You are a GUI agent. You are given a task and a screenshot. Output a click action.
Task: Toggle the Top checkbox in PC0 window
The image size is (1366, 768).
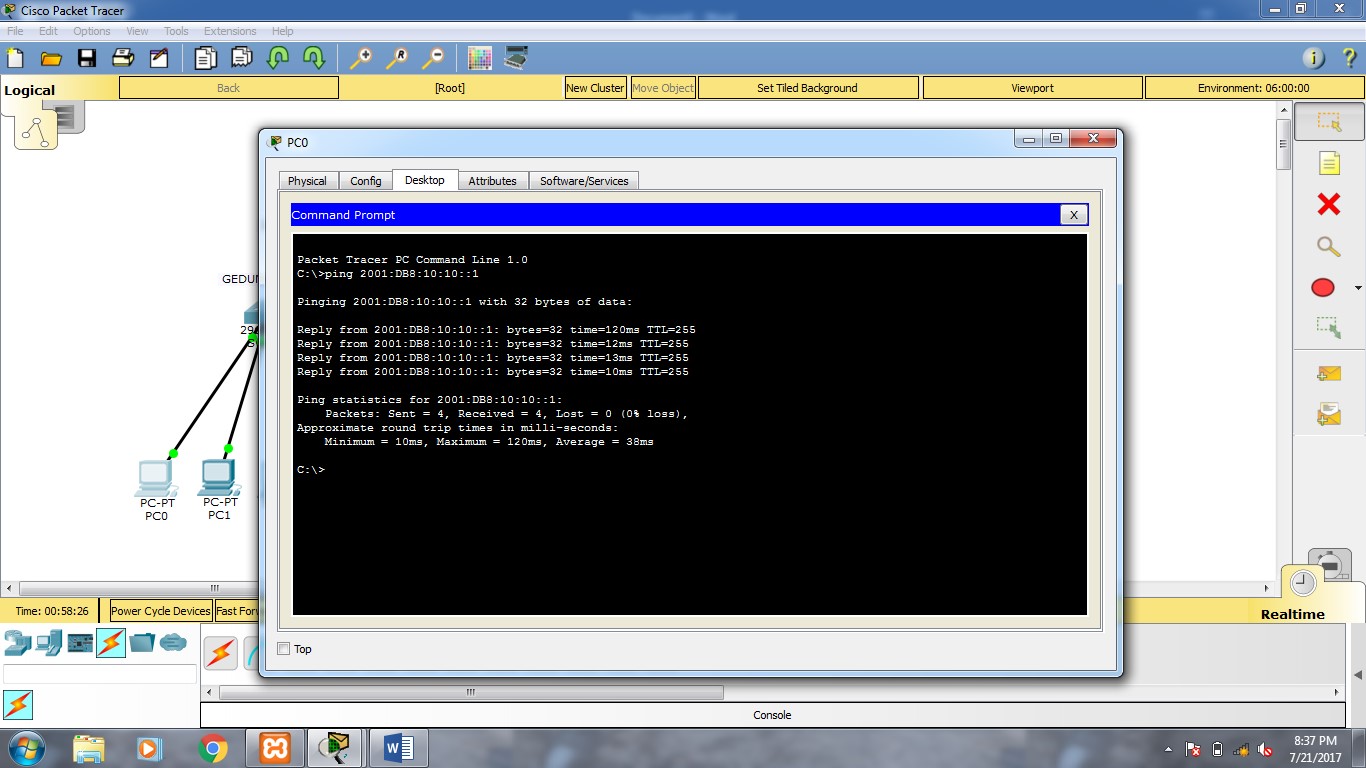click(283, 649)
